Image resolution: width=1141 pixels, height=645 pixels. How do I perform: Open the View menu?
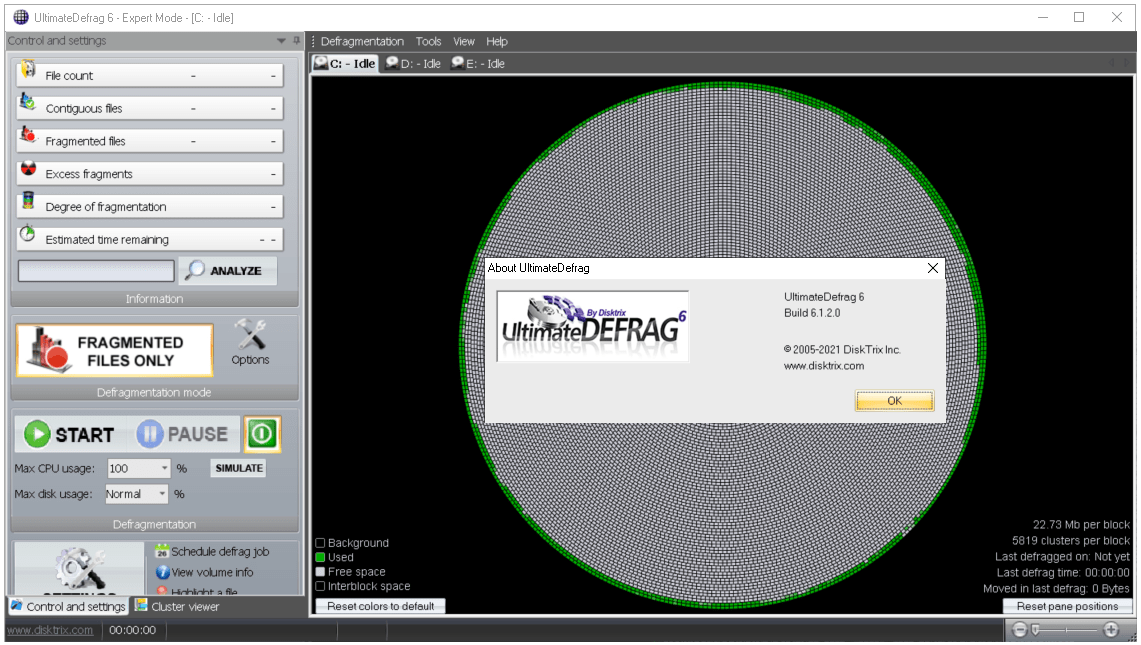tap(464, 41)
